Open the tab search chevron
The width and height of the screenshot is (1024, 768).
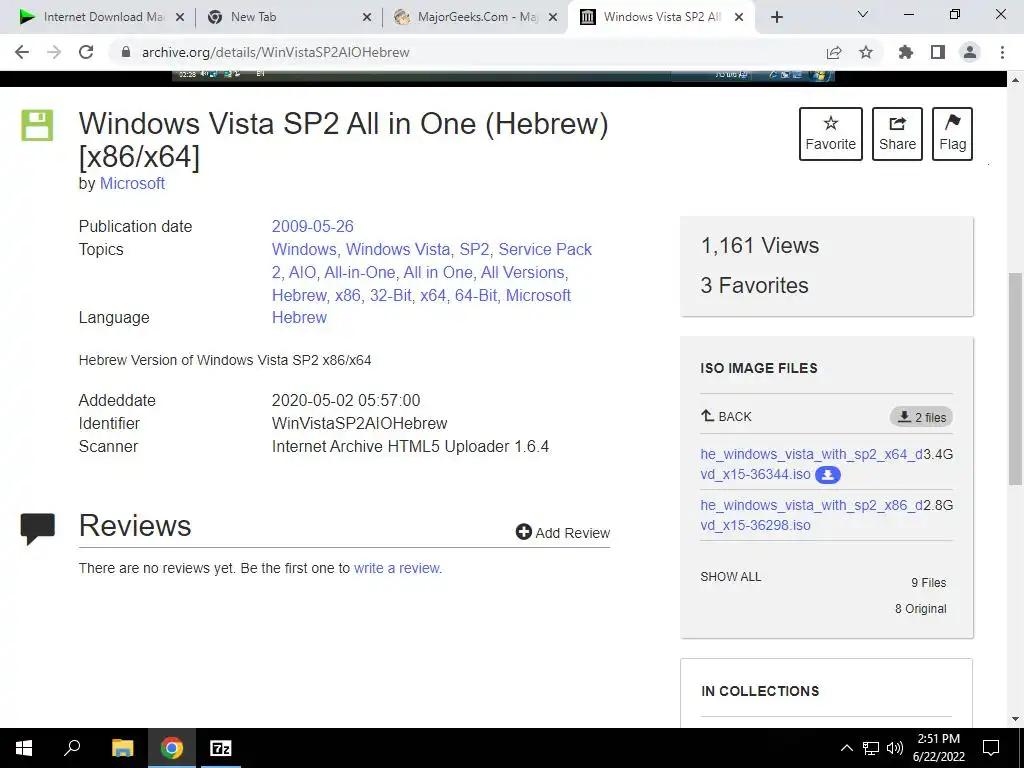tap(863, 14)
